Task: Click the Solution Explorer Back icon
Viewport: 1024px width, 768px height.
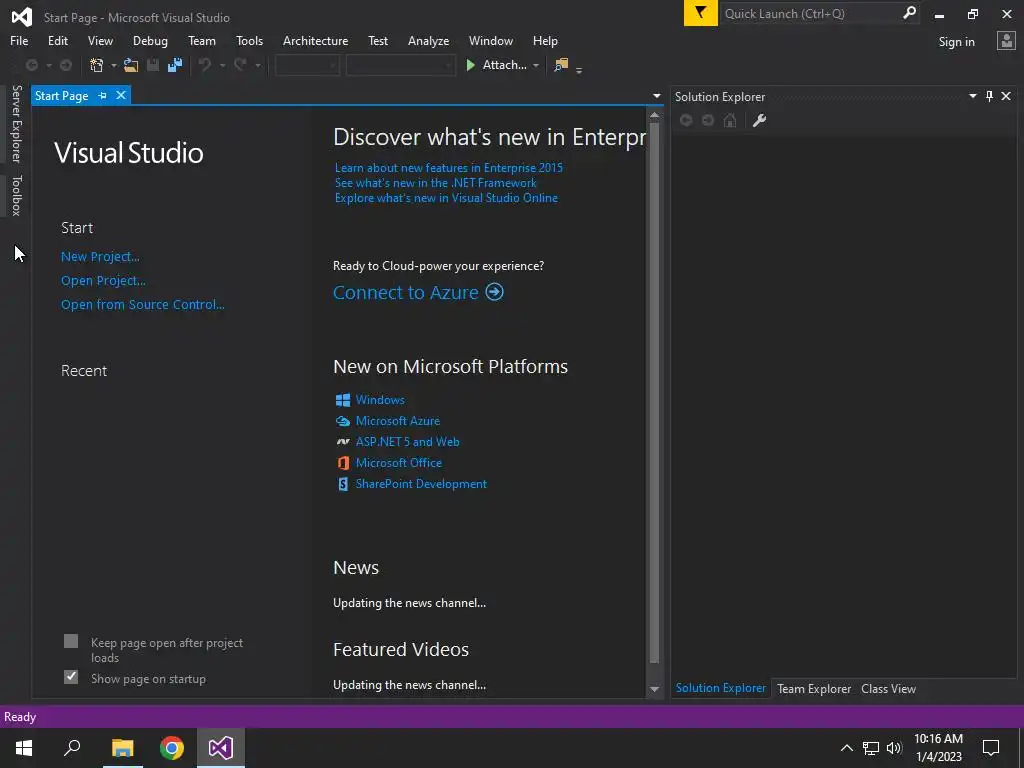Action: coord(686,120)
